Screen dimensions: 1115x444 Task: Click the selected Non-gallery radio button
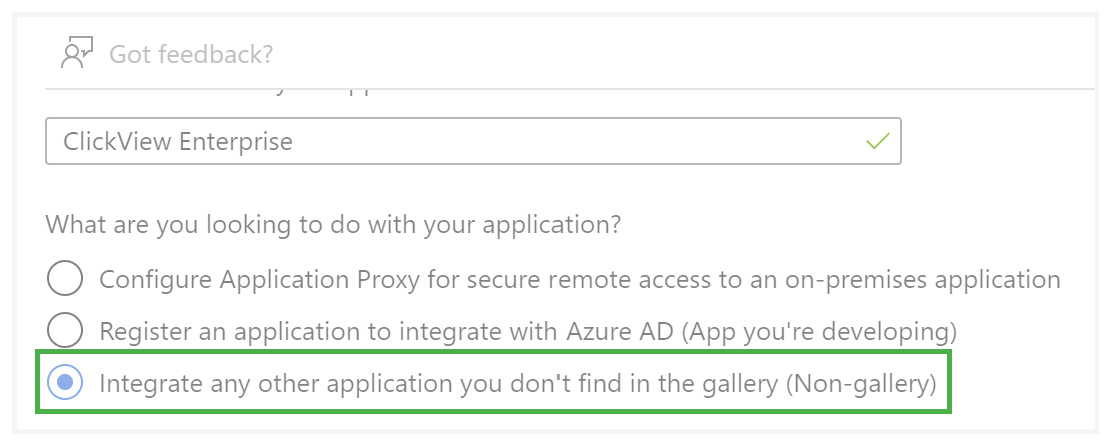click(65, 383)
